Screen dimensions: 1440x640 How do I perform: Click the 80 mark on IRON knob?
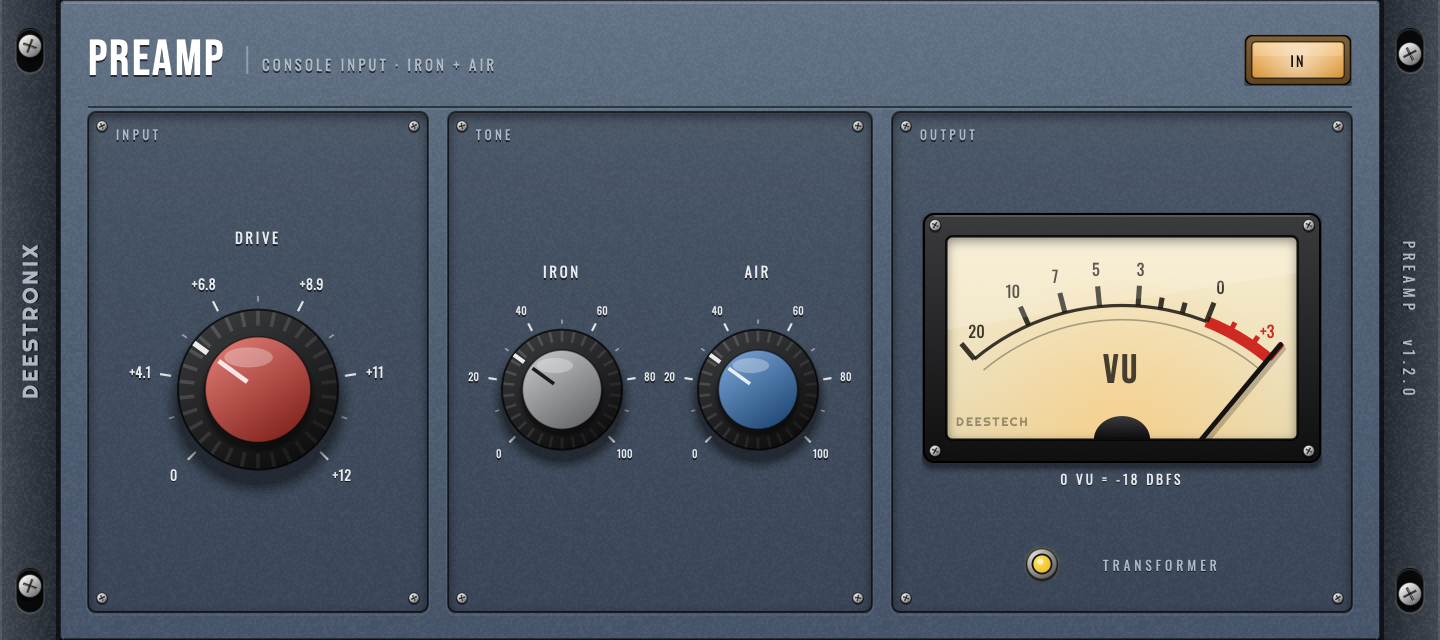(x=650, y=377)
